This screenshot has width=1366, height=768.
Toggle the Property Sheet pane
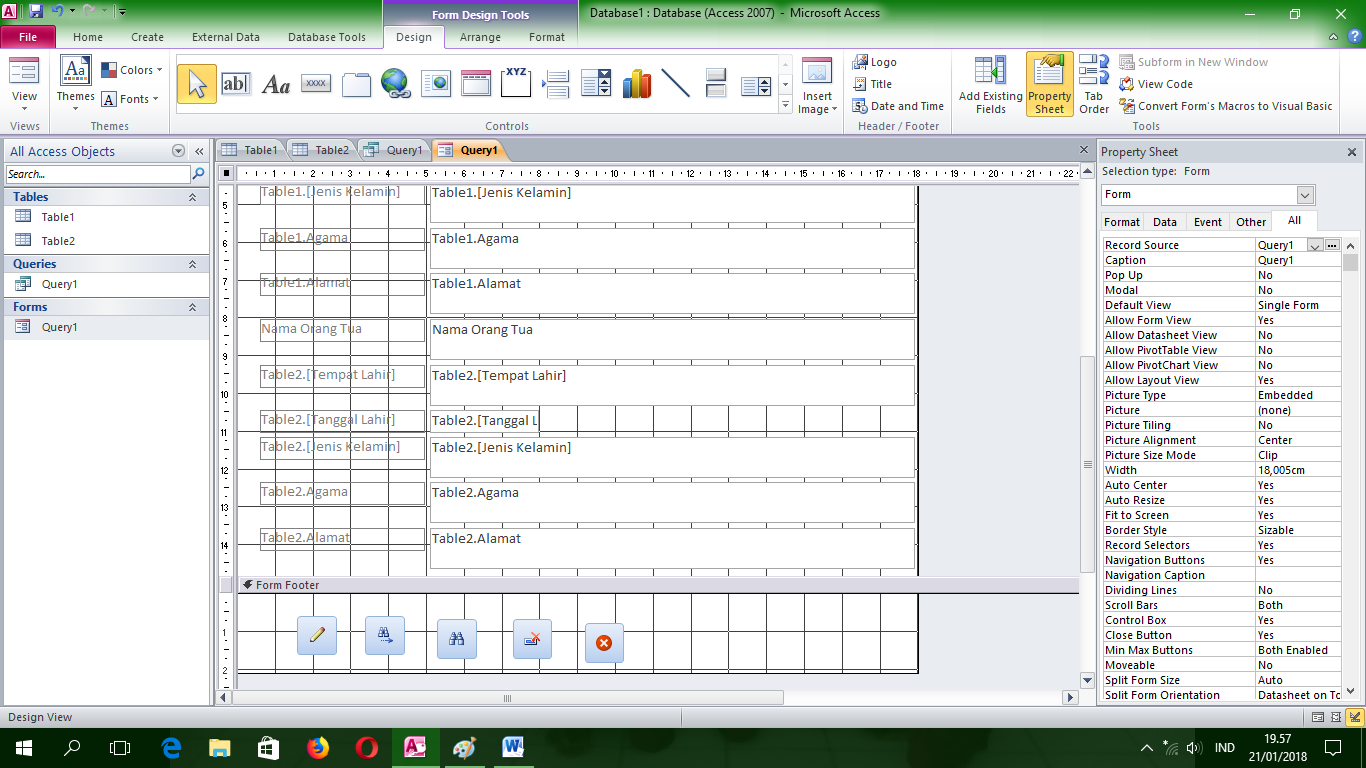(x=1049, y=83)
